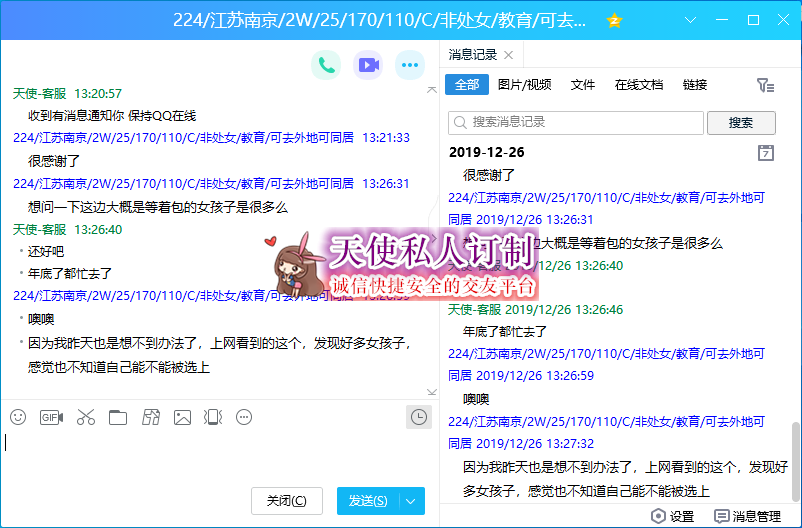Switch to the 在线文档 tab

[x=638, y=85]
